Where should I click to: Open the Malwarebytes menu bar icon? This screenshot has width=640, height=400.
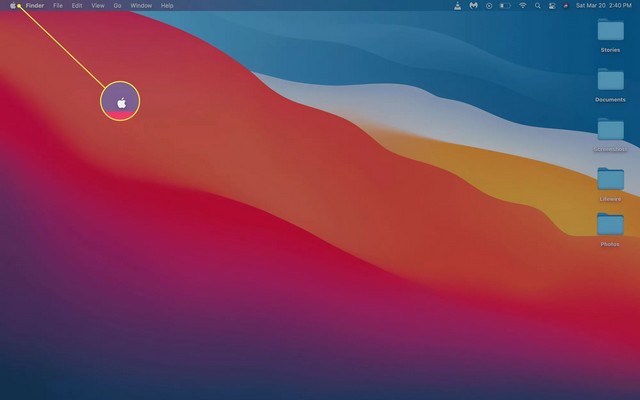coord(472,5)
